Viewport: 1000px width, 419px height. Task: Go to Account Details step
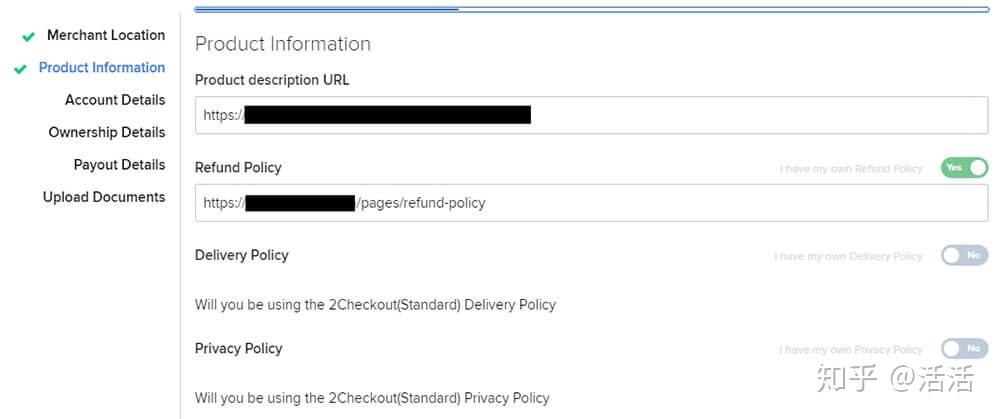click(114, 100)
